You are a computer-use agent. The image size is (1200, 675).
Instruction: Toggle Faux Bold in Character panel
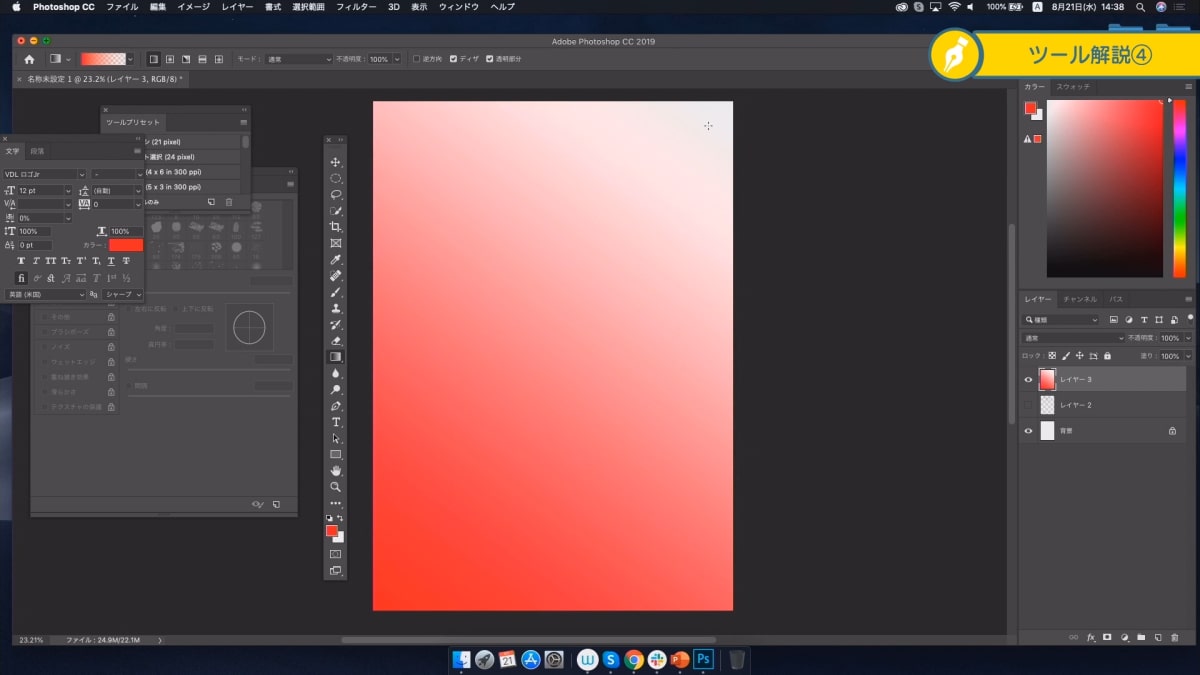[x=21, y=261]
